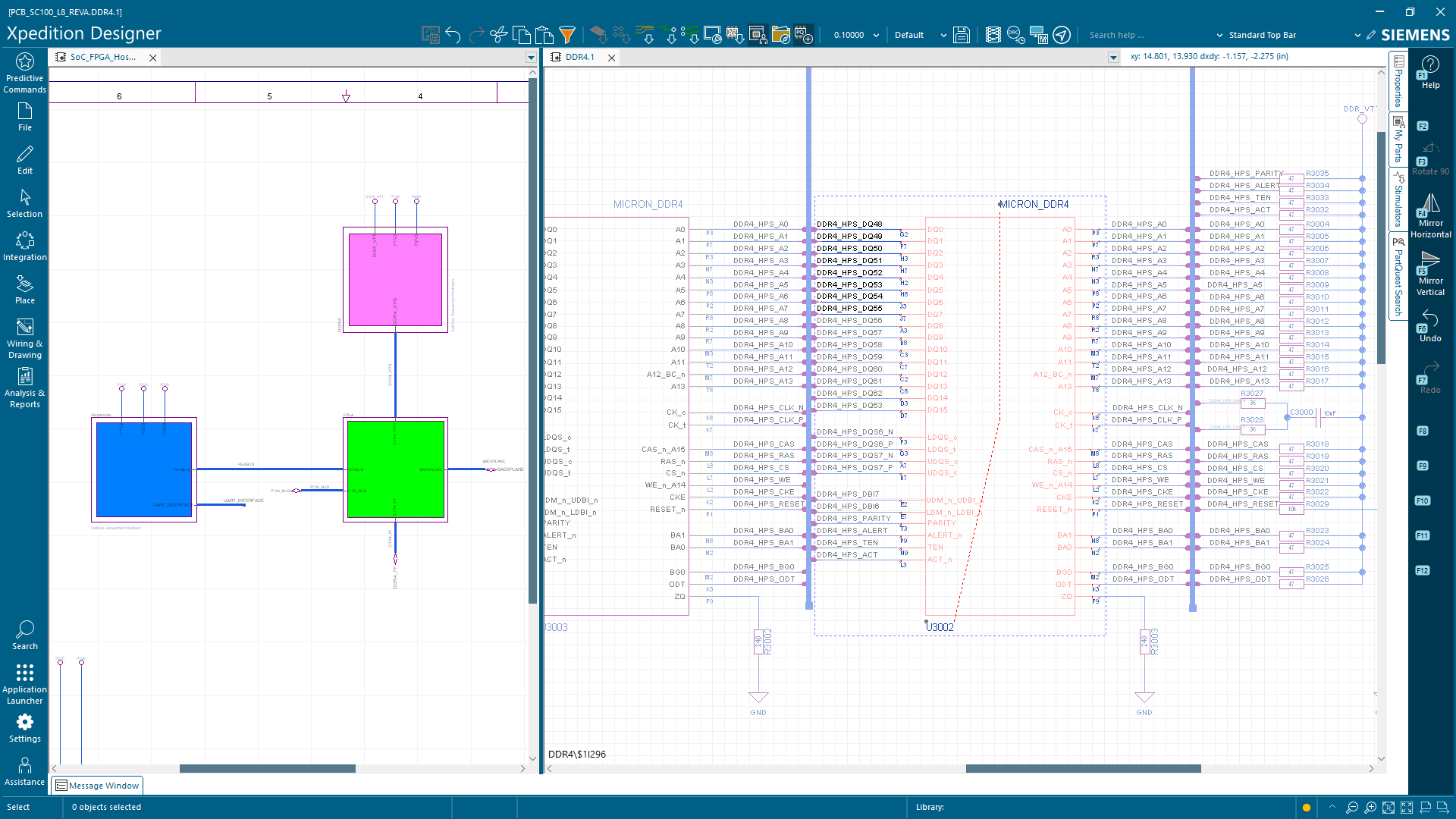The width and height of the screenshot is (1456, 819).
Task: Open the Edit menu in sidebar
Action: tap(24, 160)
